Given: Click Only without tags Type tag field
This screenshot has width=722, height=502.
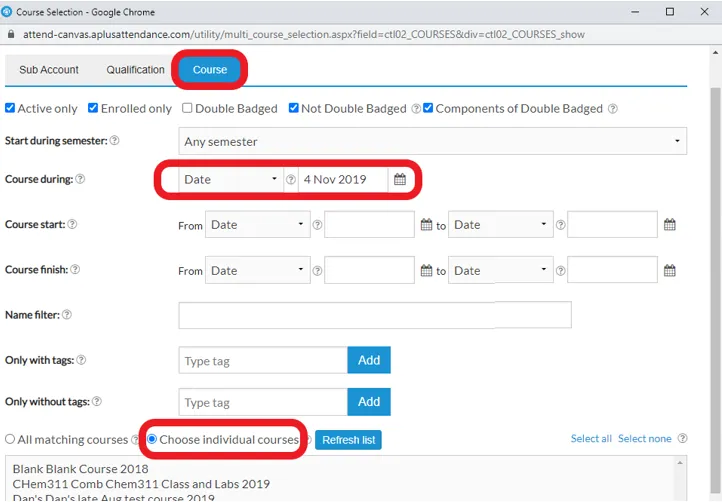Looking at the screenshot, I should pos(263,402).
